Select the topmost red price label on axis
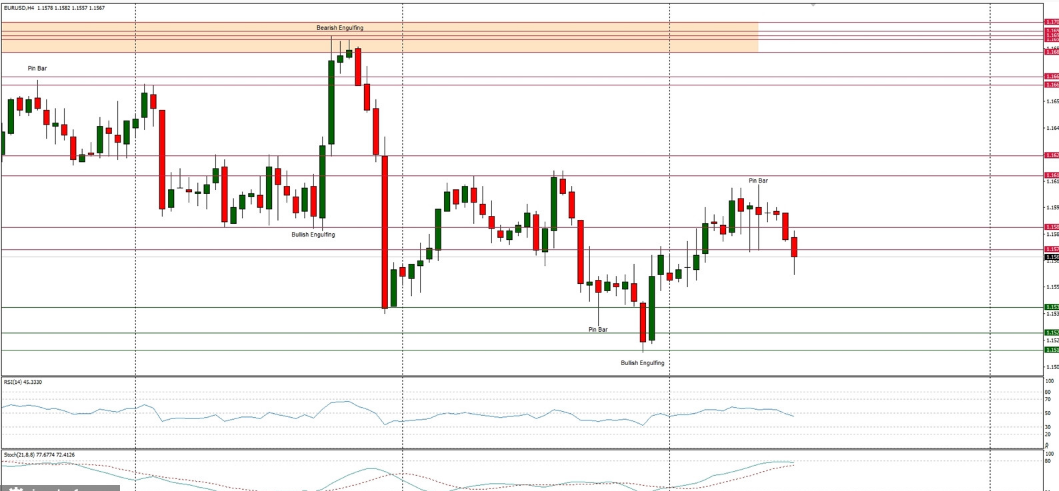Screen dimensions: 1059x491 click(1051, 22)
